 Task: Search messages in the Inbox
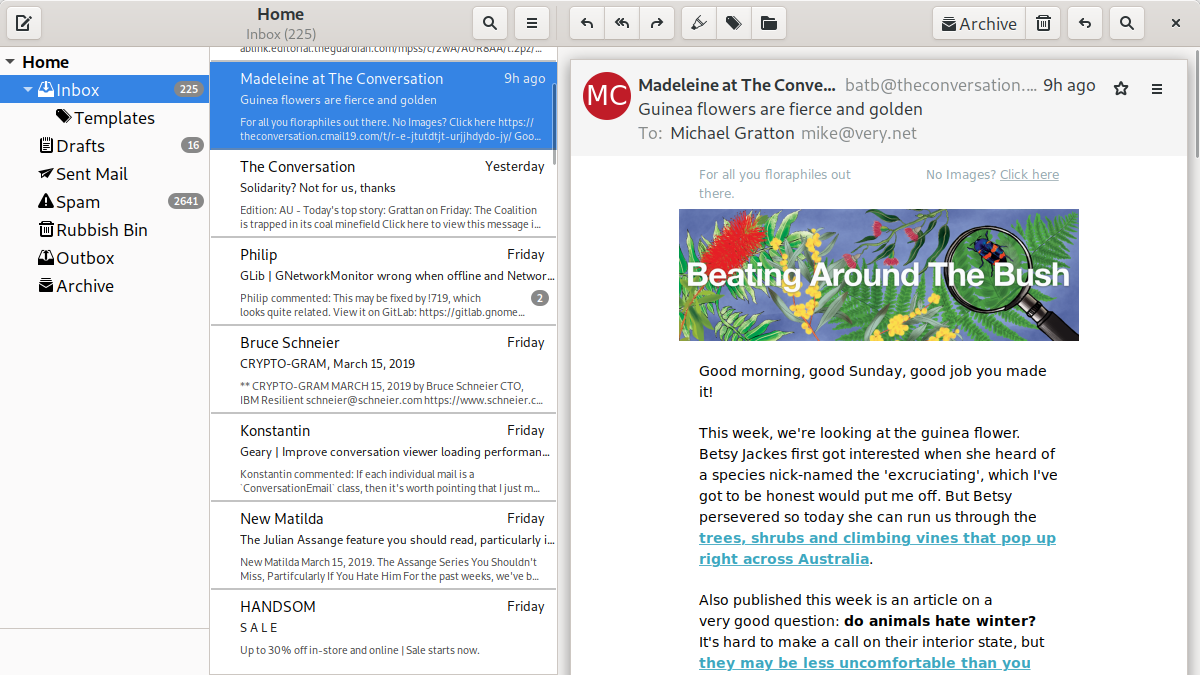click(x=489, y=22)
